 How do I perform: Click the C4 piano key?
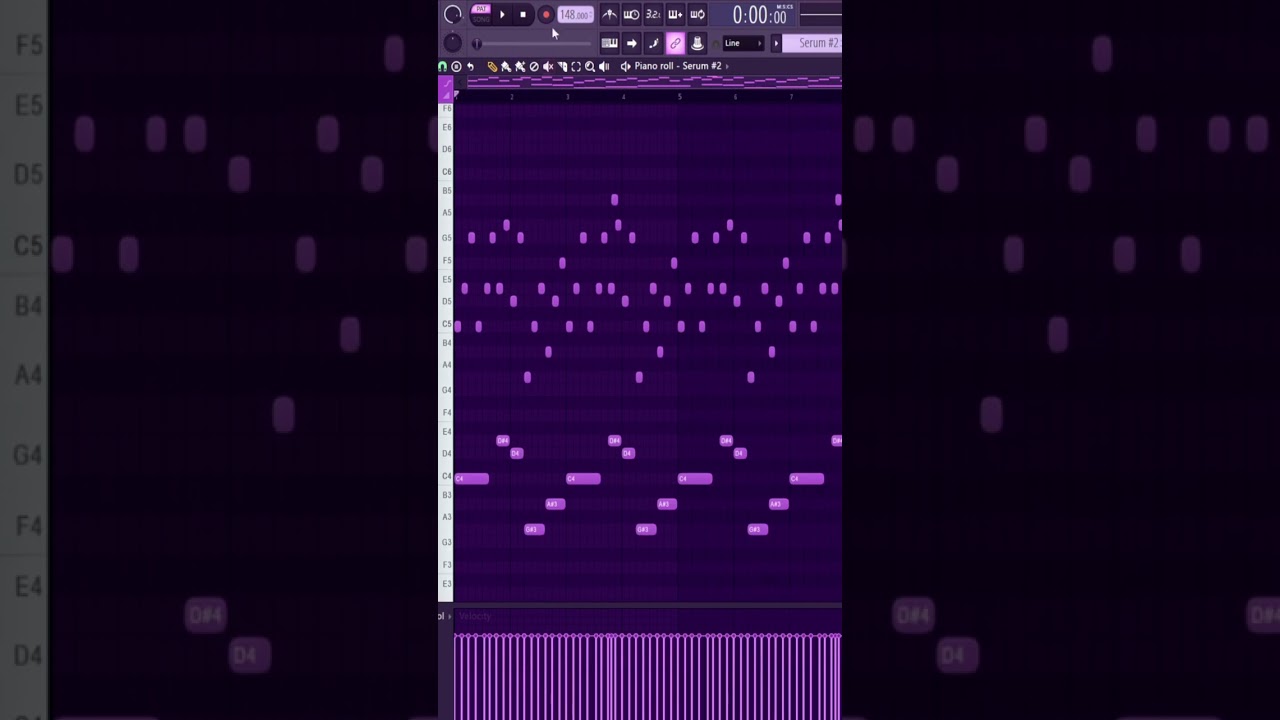pyautogui.click(x=446, y=477)
